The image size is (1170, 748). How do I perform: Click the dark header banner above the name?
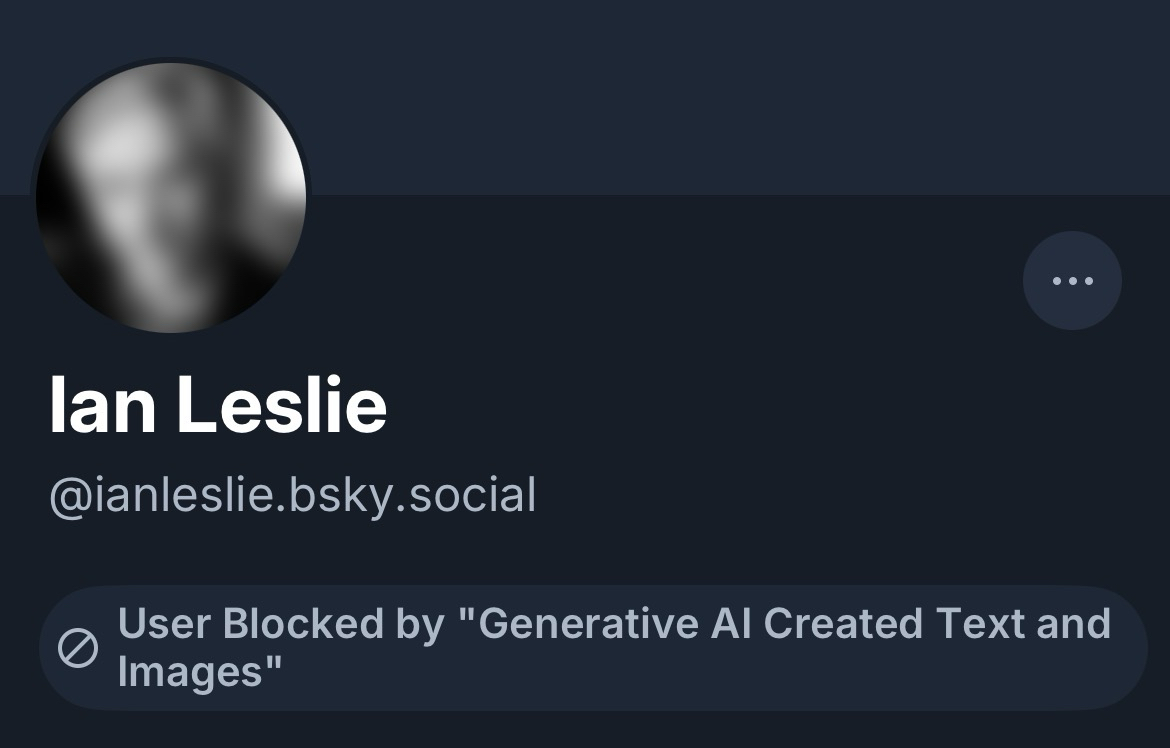click(x=700, y=95)
